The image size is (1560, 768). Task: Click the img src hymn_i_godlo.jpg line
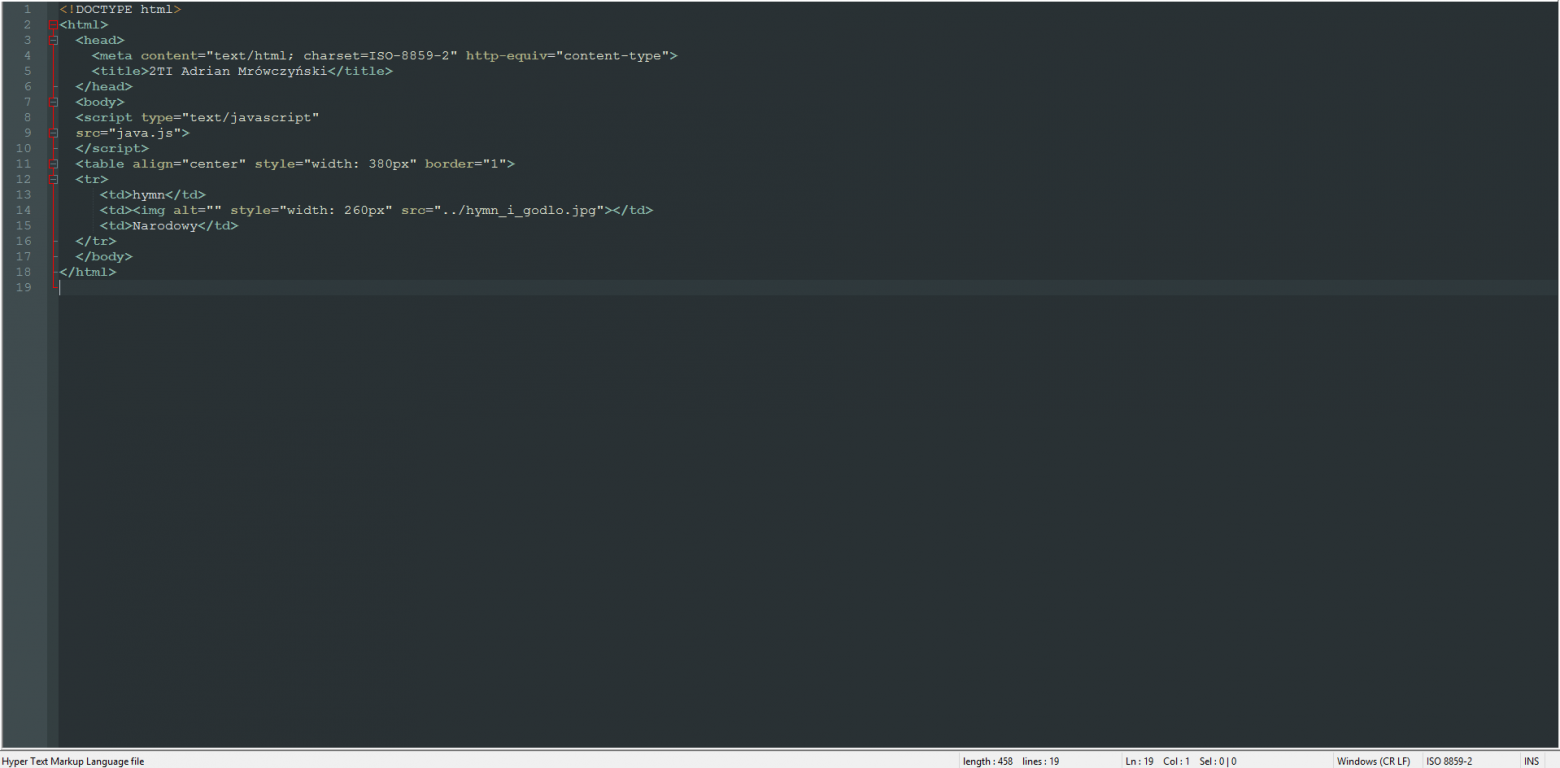(376, 210)
